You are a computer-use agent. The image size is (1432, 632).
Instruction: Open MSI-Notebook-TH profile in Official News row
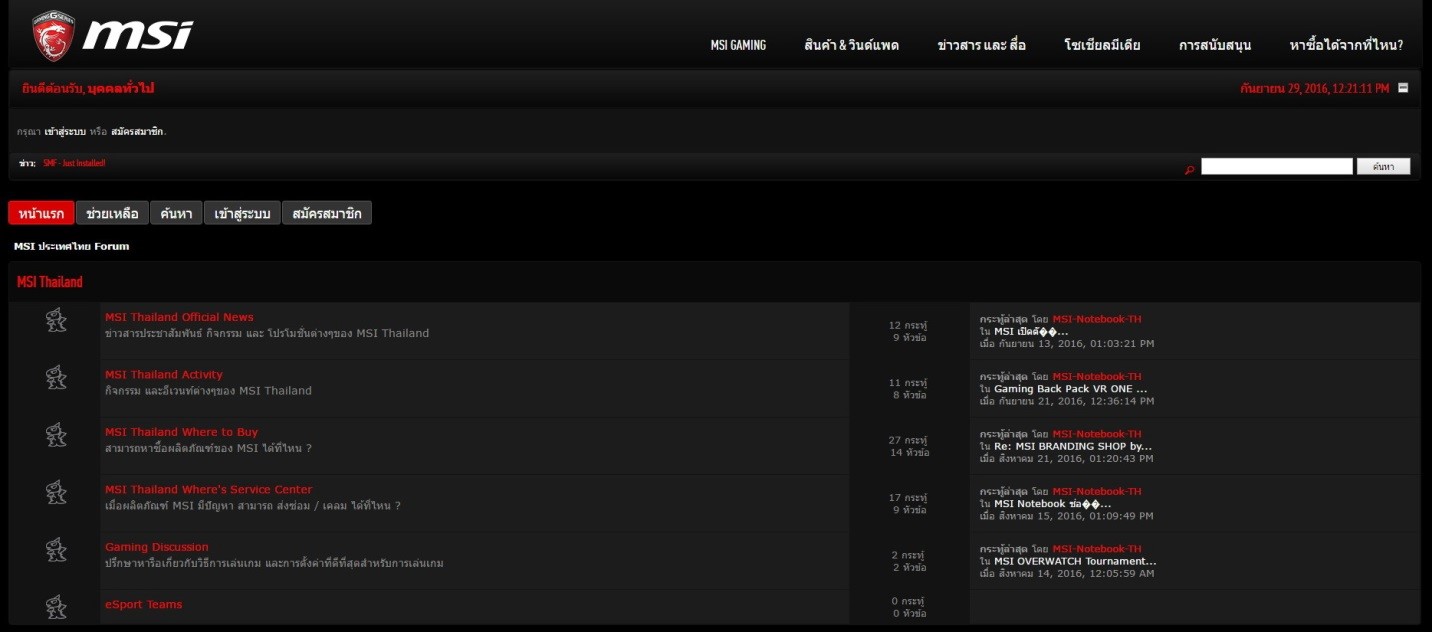[1097, 319]
